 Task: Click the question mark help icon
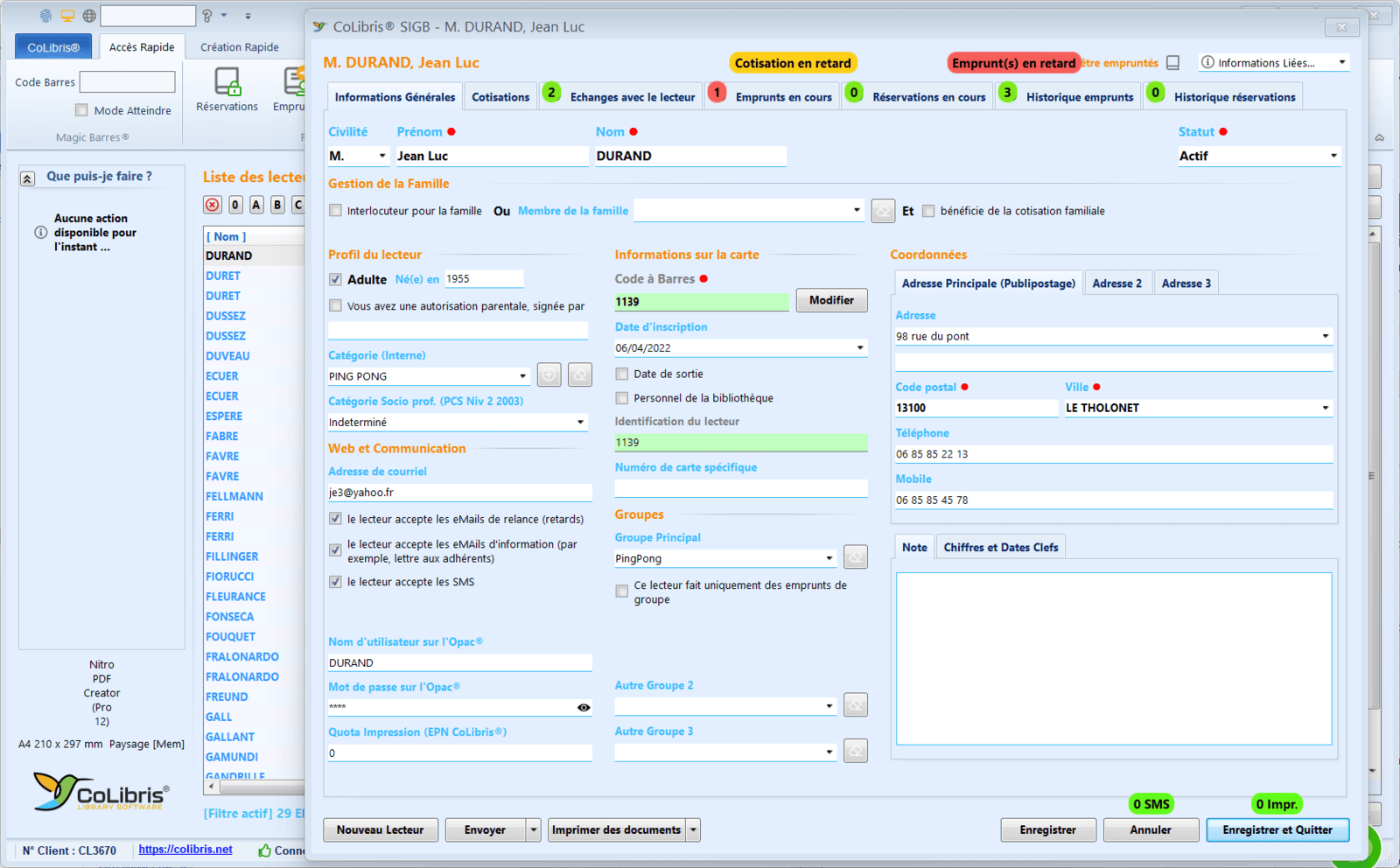(207, 16)
